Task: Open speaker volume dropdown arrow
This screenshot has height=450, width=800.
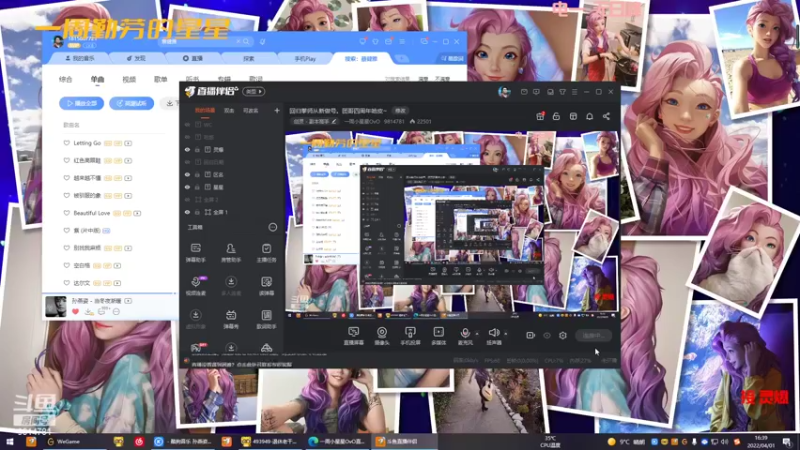Action: [x=506, y=334]
